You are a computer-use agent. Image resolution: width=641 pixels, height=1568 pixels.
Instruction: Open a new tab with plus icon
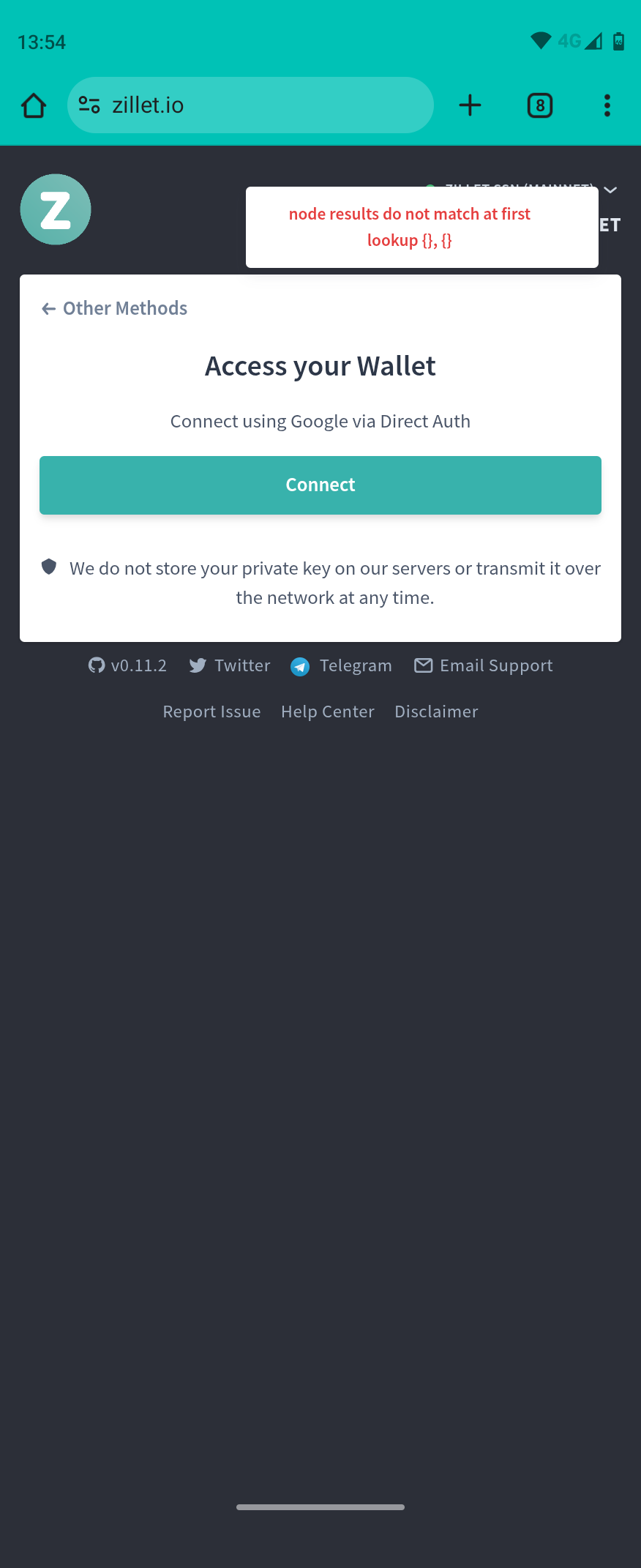(470, 105)
